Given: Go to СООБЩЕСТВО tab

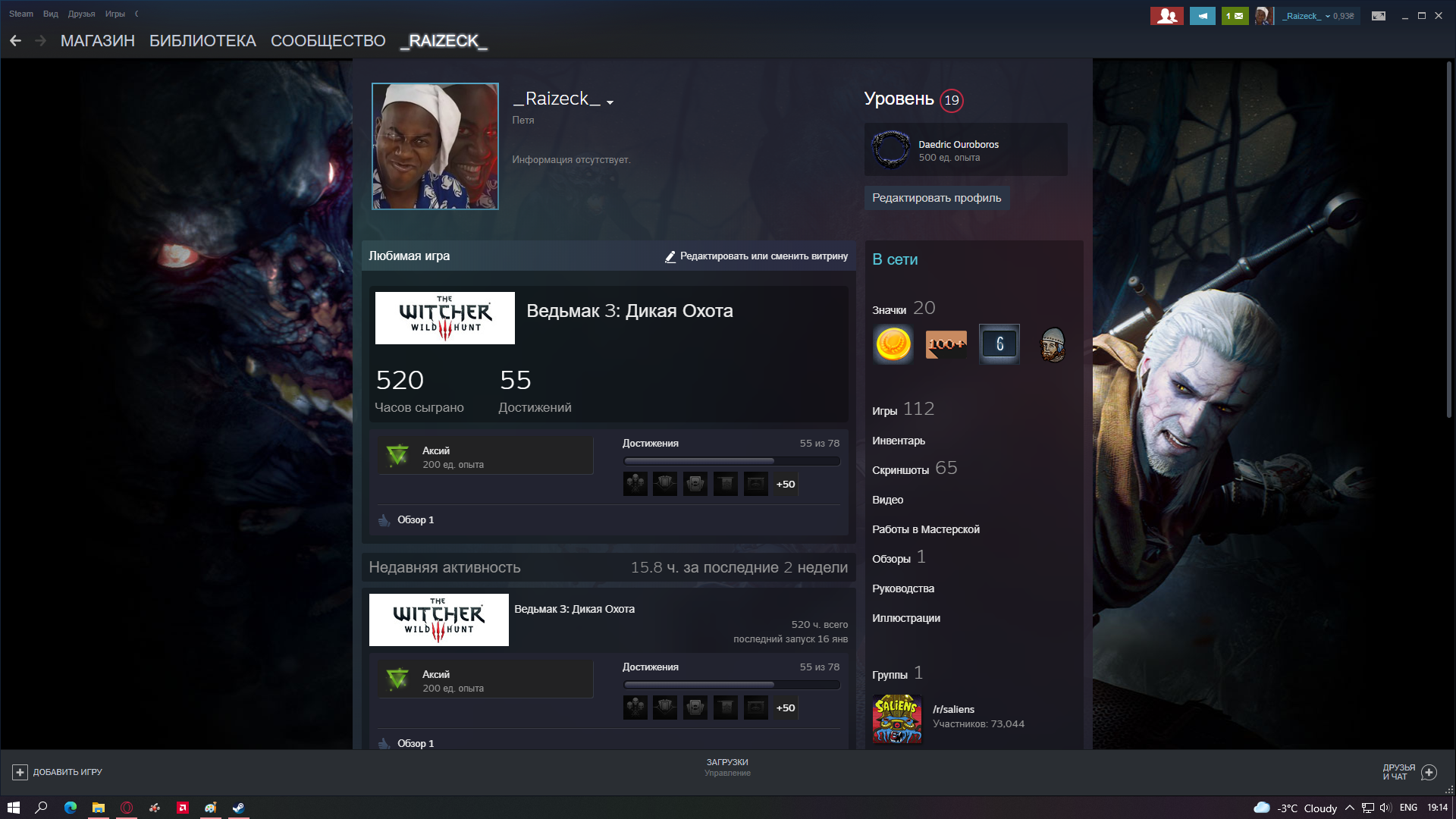Looking at the screenshot, I should pyautogui.click(x=328, y=41).
